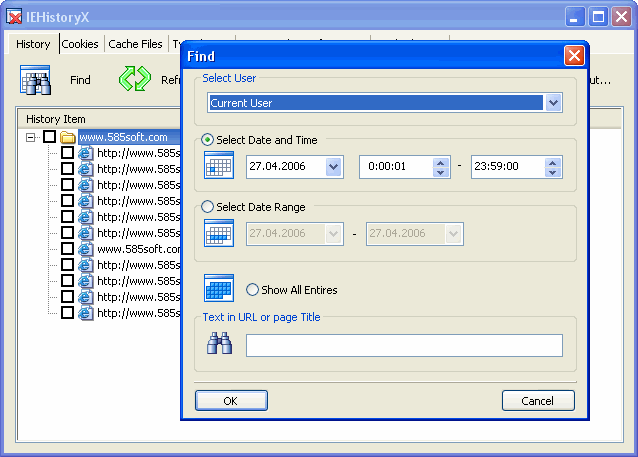The image size is (638, 457).
Task: Click the folder icon beside www.585soft.com
Action: (x=68, y=137)
